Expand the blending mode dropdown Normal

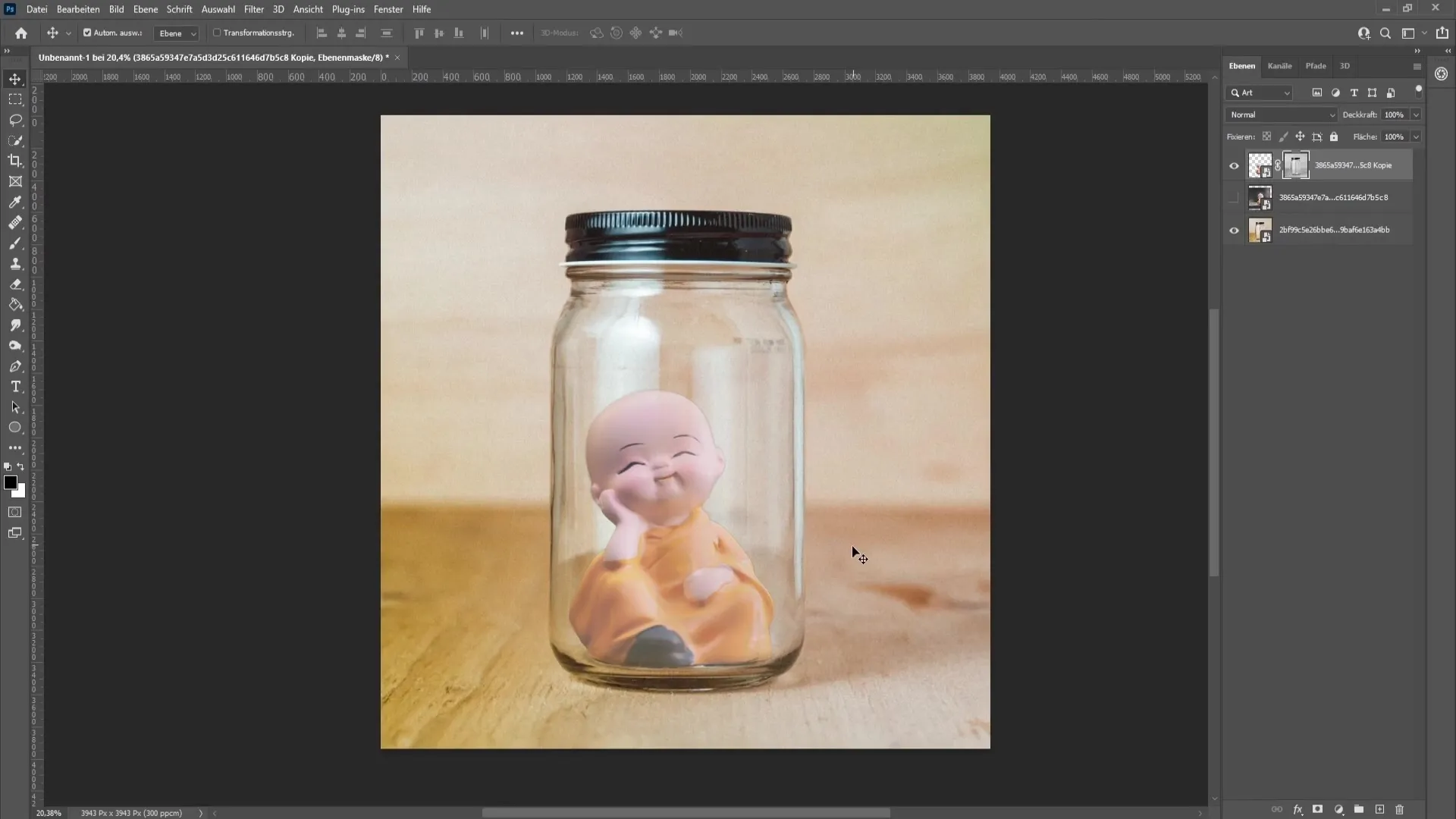1283,113
